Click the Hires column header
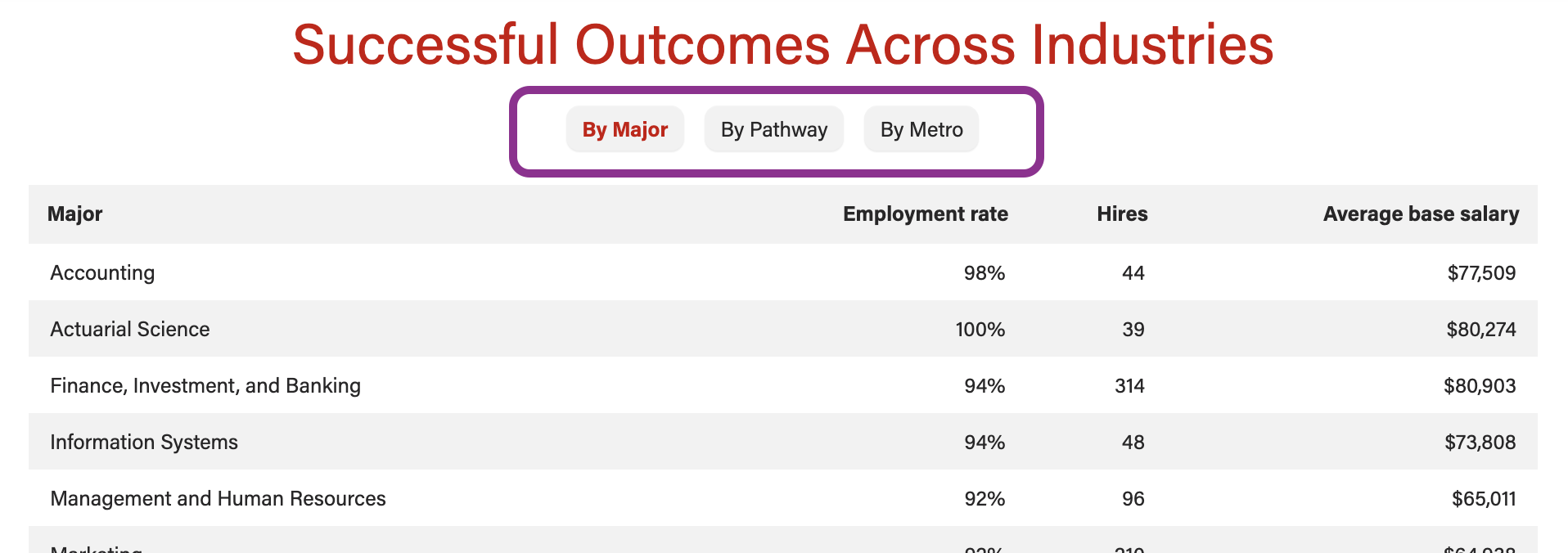 click(x=1122, y=214)
